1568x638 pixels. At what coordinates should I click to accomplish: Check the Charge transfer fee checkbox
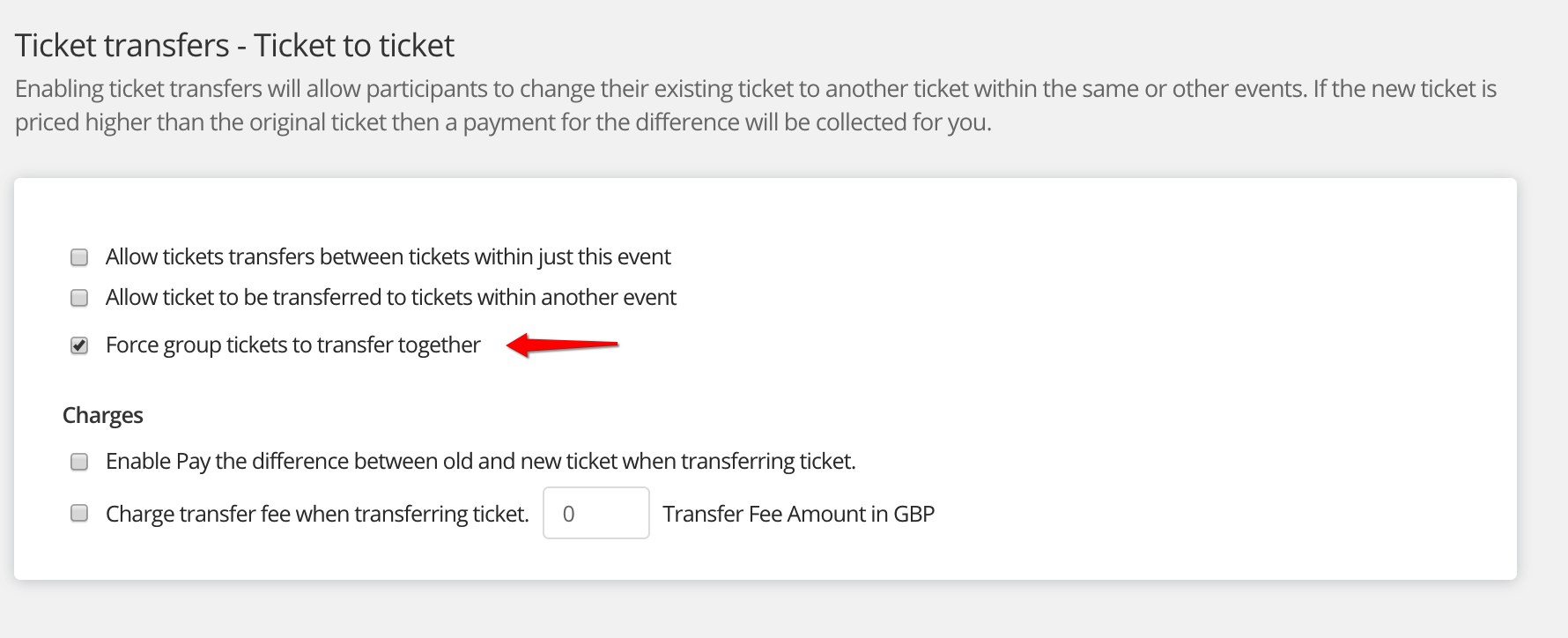click(x=79, y=514)
